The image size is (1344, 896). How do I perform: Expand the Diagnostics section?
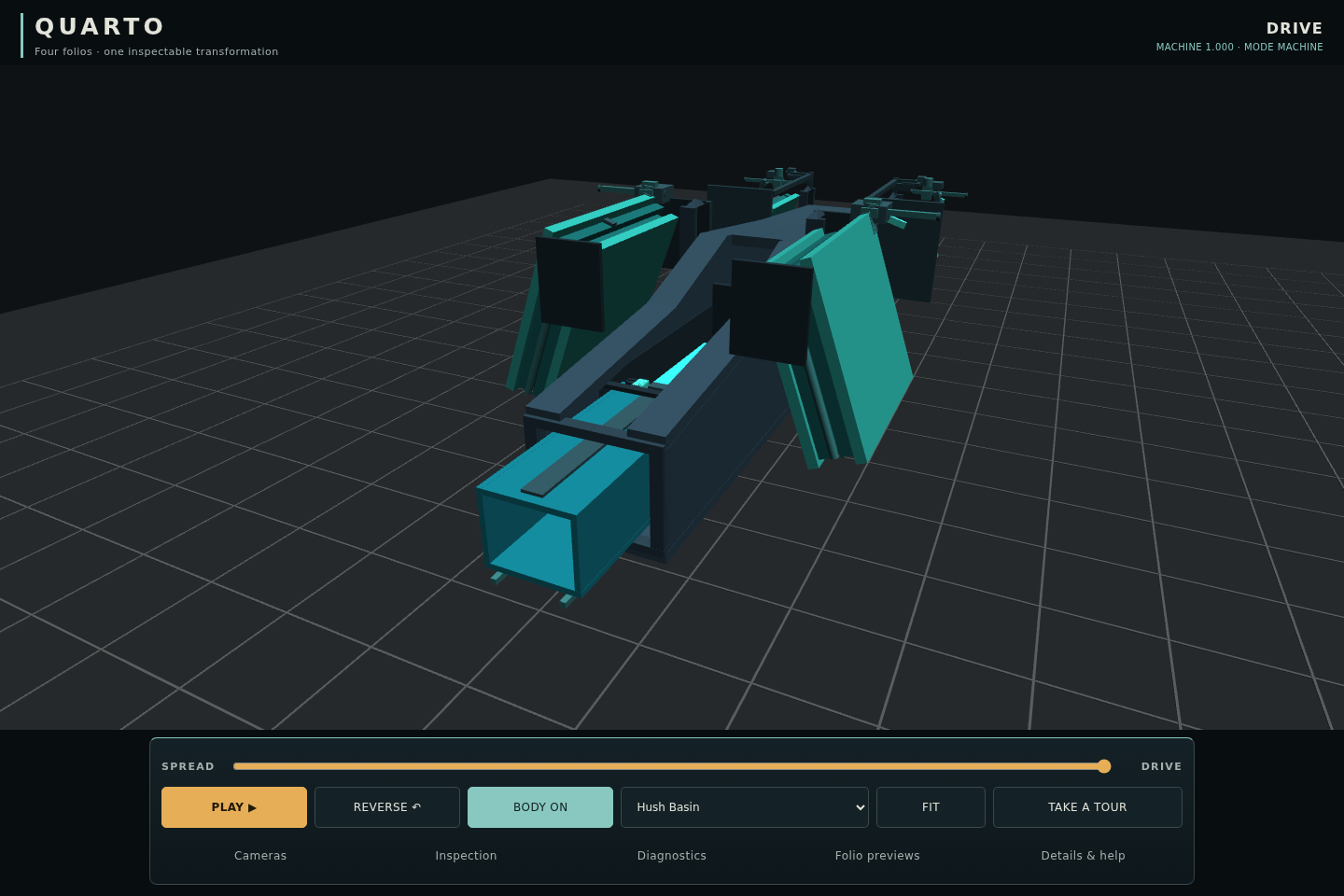coord(672,856)
